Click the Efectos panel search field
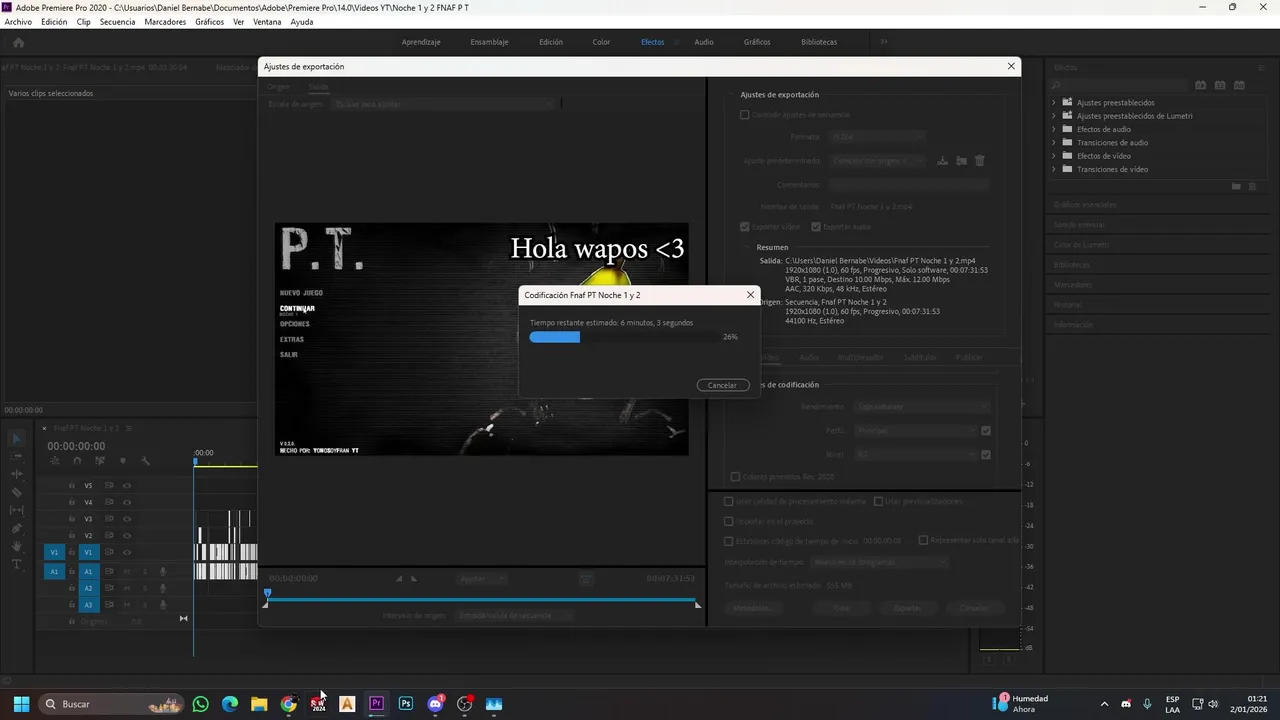 [1119, 85]
